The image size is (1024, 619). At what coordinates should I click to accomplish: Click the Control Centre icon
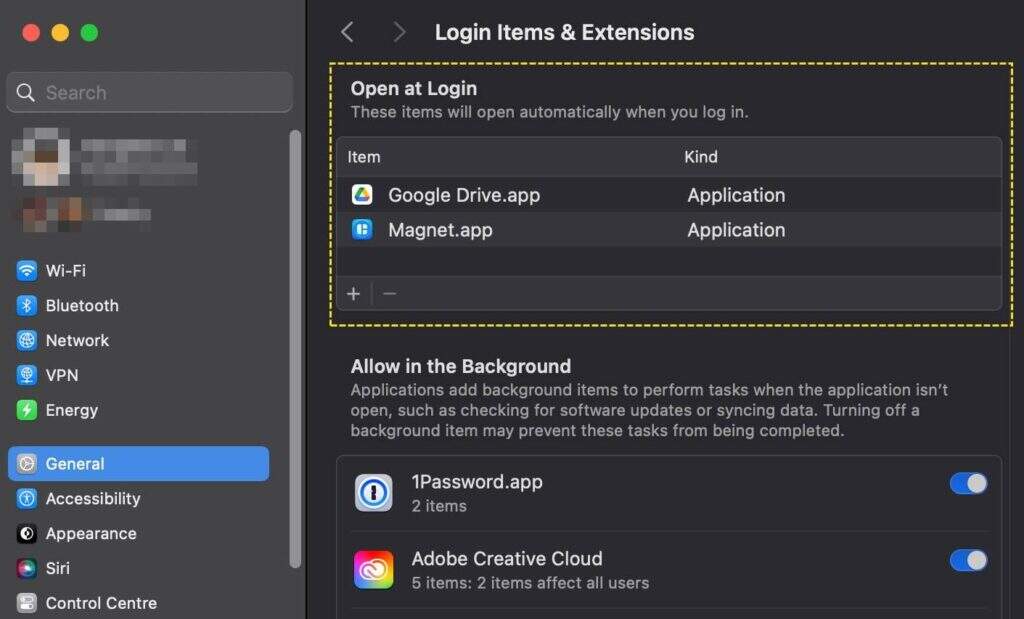pyautogui.click(x=27, y=603)
